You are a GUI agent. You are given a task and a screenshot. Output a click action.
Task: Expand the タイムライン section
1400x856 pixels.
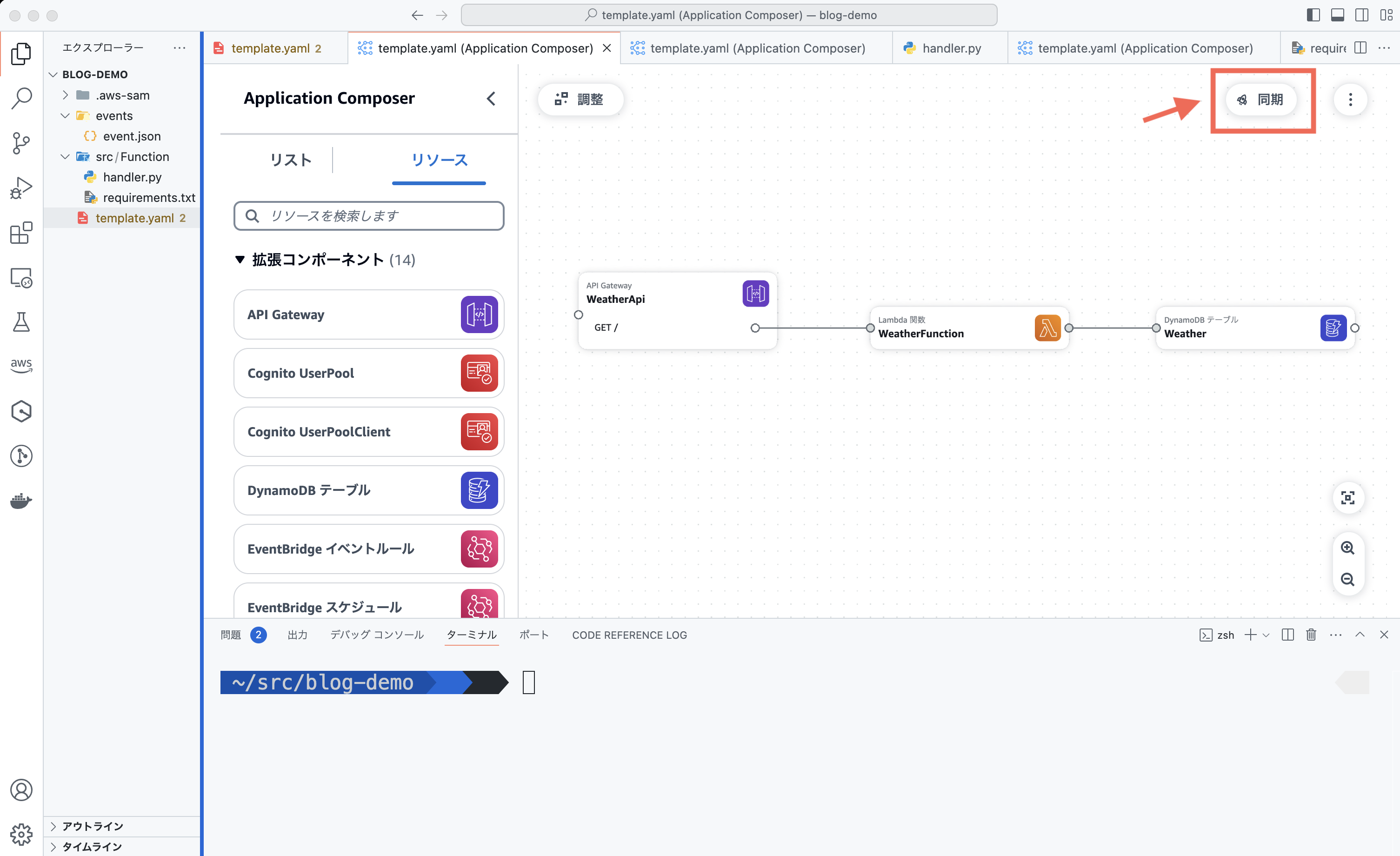point(53,846)
